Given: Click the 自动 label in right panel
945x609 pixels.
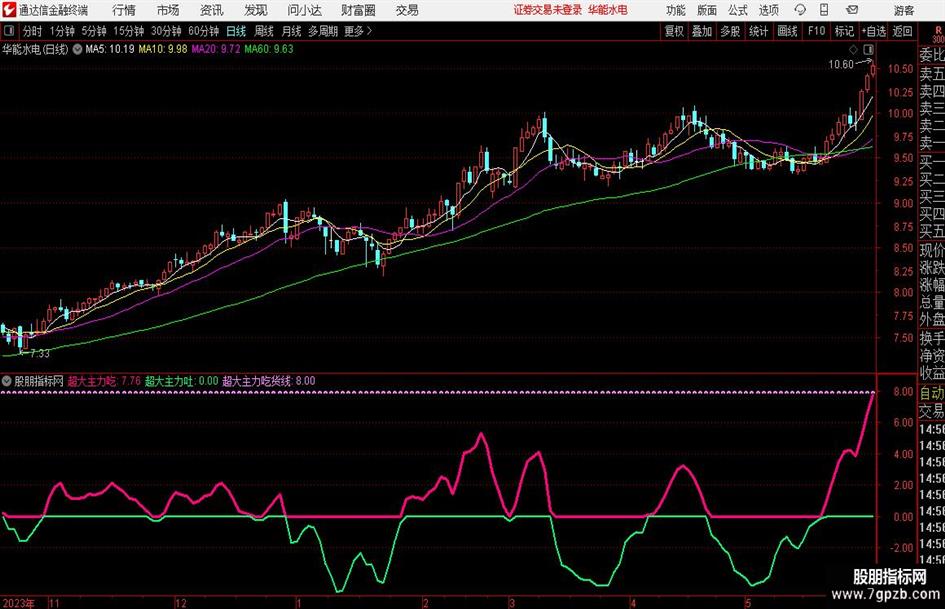Looking at the screenshot, I should 932,393.
